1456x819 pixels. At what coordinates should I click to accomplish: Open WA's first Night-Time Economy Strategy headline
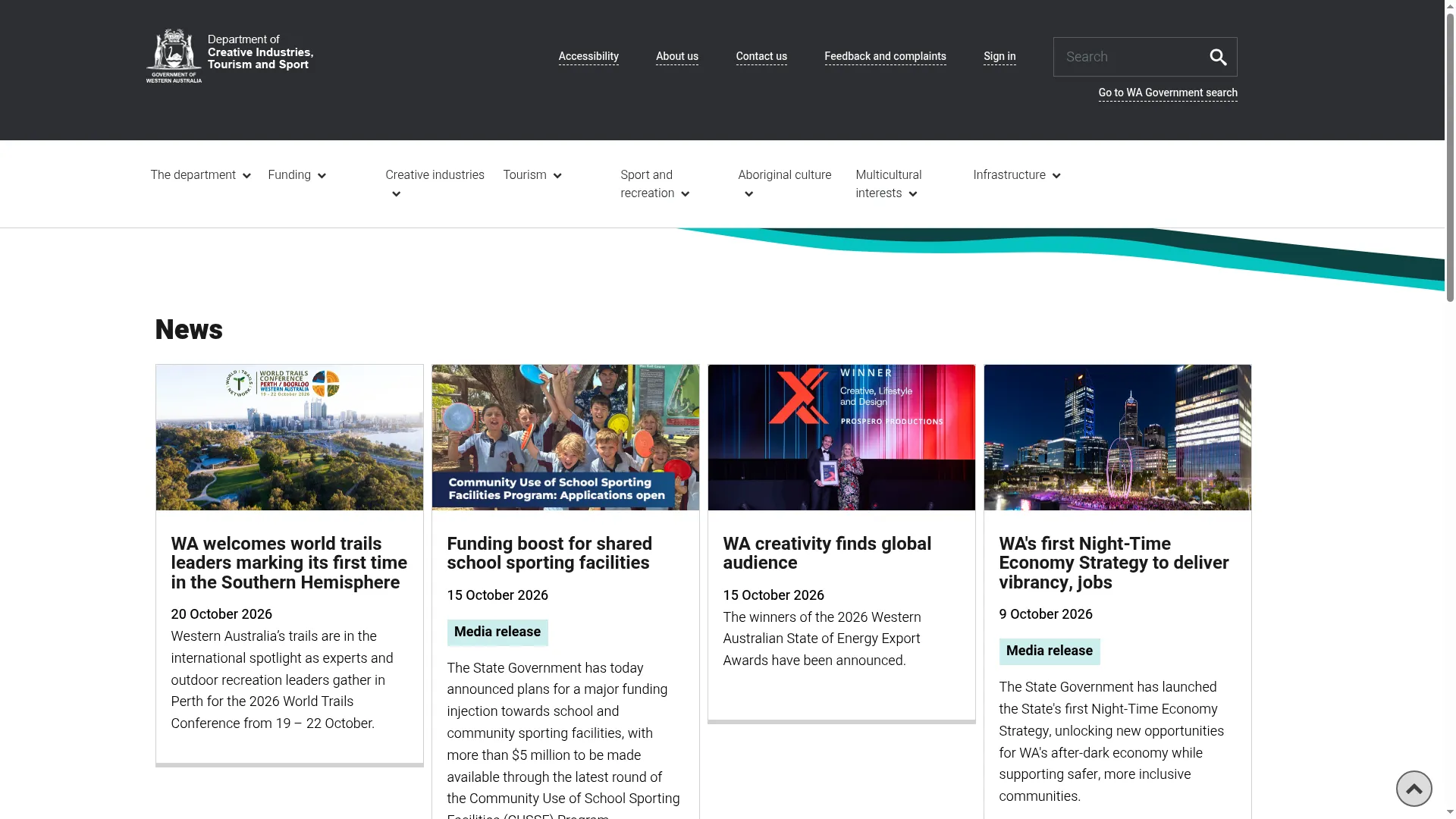tap(1113, 563)
